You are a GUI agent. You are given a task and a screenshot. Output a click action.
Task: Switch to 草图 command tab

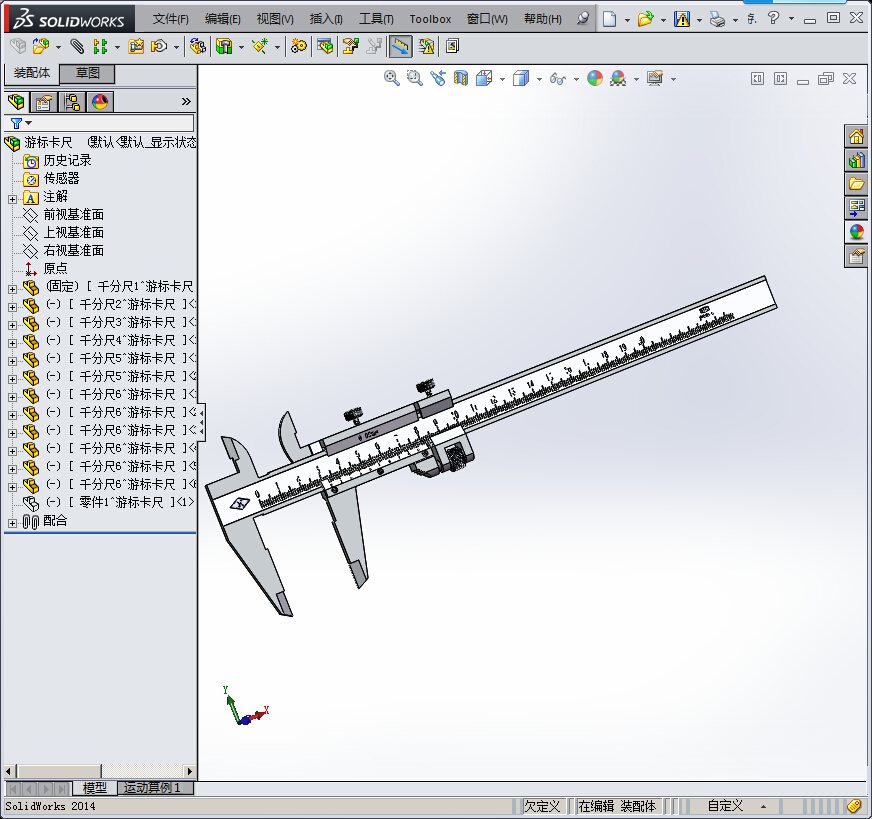pyautogui.click(x=87, y=73)
